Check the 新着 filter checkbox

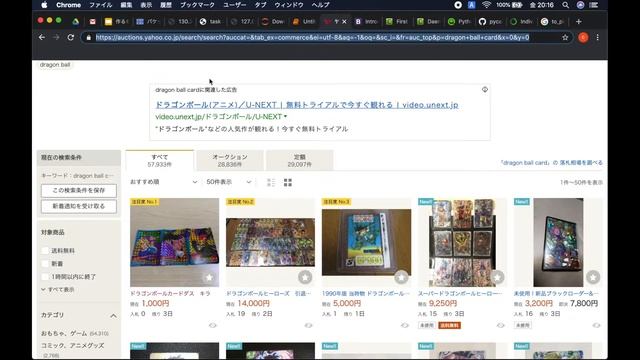point(45,264)
